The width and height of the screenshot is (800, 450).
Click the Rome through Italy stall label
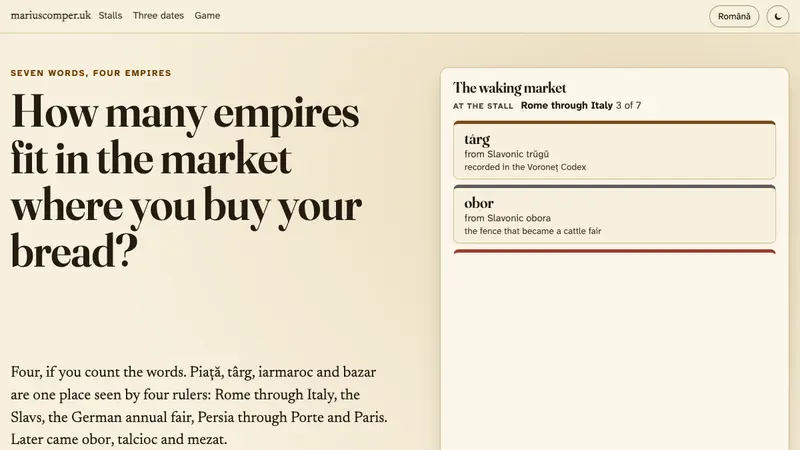click(x=566, y=105)
